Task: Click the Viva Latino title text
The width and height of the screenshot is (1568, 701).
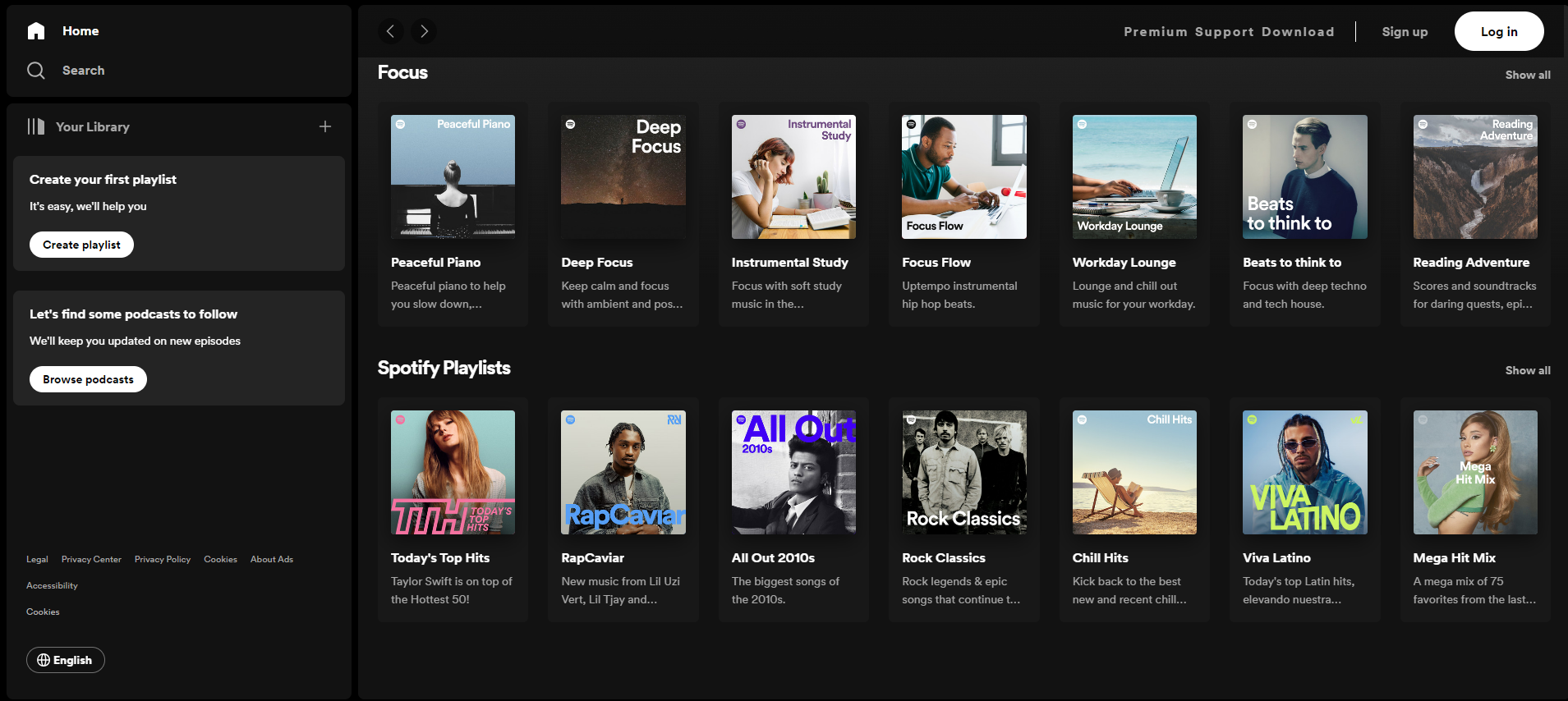Action: (x=1276, y=558)
